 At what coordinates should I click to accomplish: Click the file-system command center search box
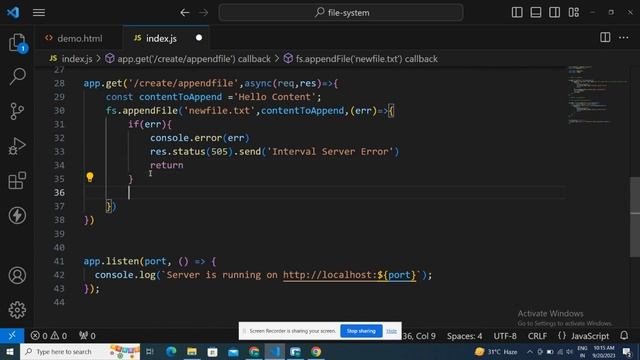(341, 13)
